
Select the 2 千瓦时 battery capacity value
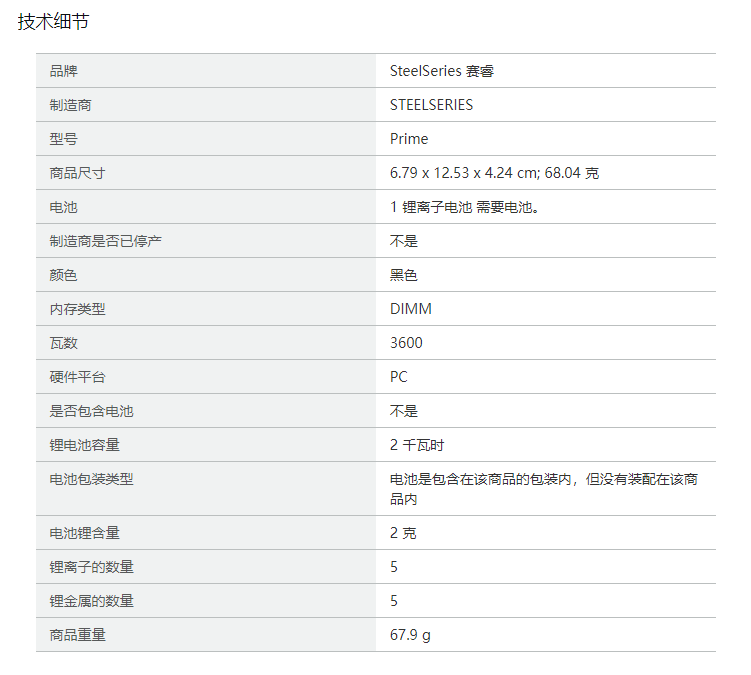point(417,445)
